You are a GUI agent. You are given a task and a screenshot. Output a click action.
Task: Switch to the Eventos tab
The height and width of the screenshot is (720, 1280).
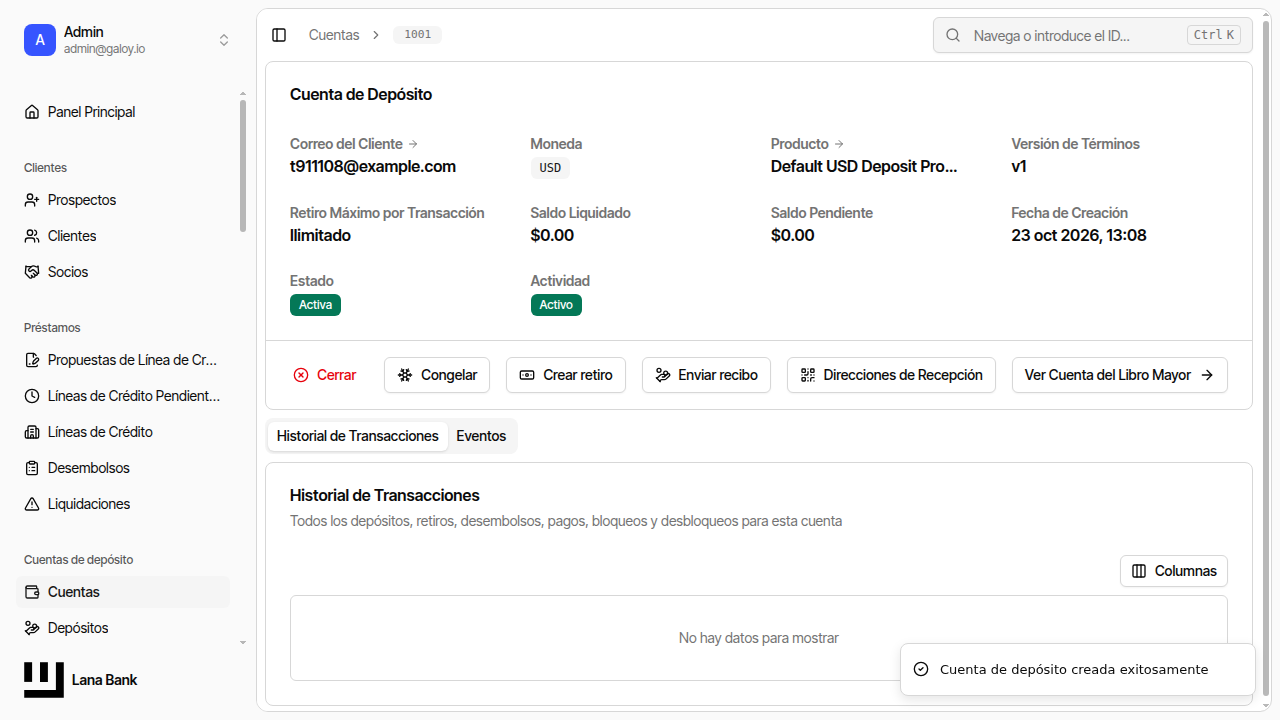point(481,436)
